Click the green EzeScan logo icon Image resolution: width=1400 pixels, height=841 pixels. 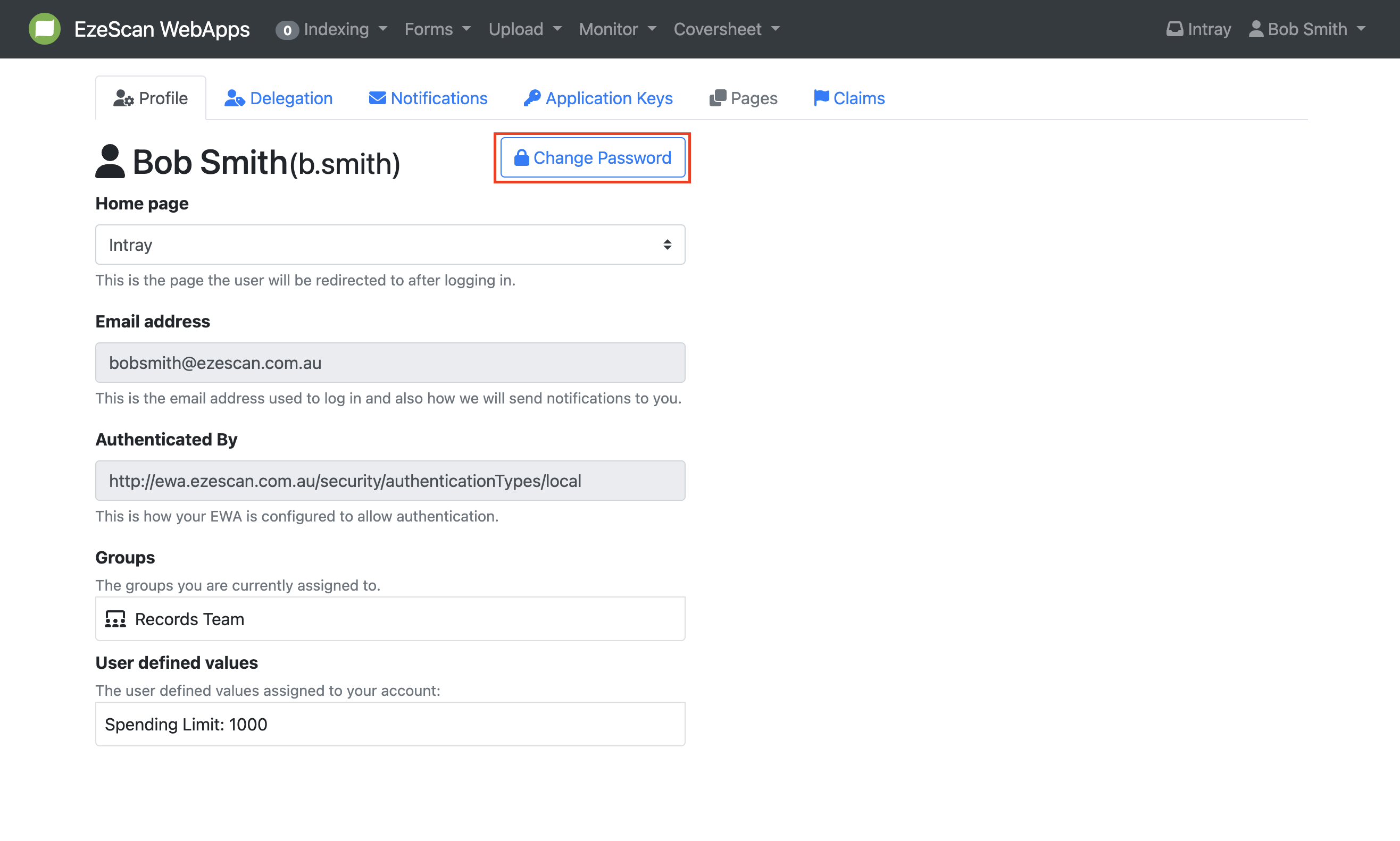tap(44, 29)
